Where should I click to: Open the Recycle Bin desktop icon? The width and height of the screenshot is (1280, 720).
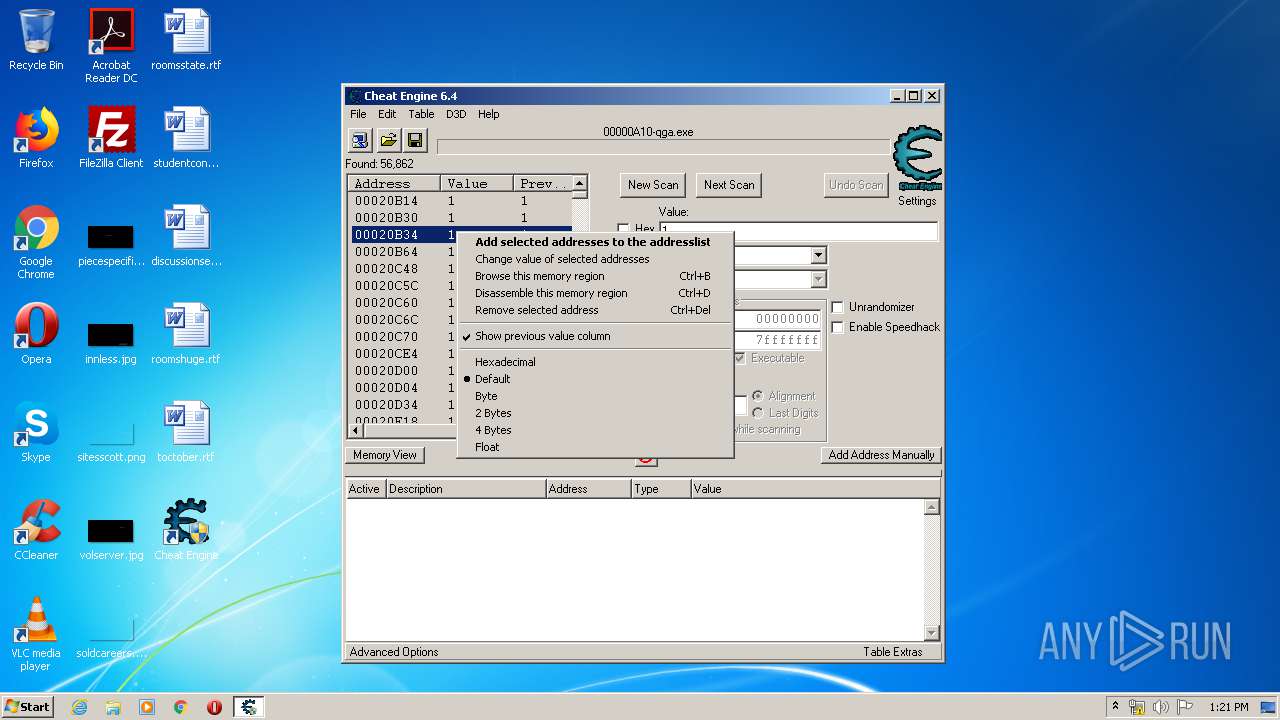(x=36, y=40)
